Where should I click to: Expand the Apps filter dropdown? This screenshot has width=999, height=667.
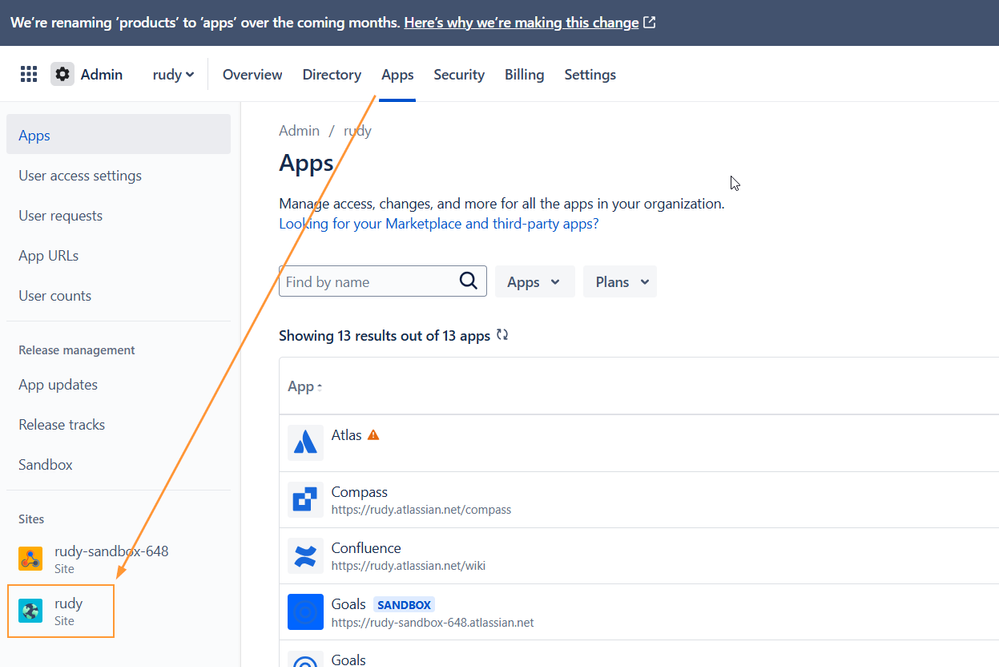pos(535,282)
